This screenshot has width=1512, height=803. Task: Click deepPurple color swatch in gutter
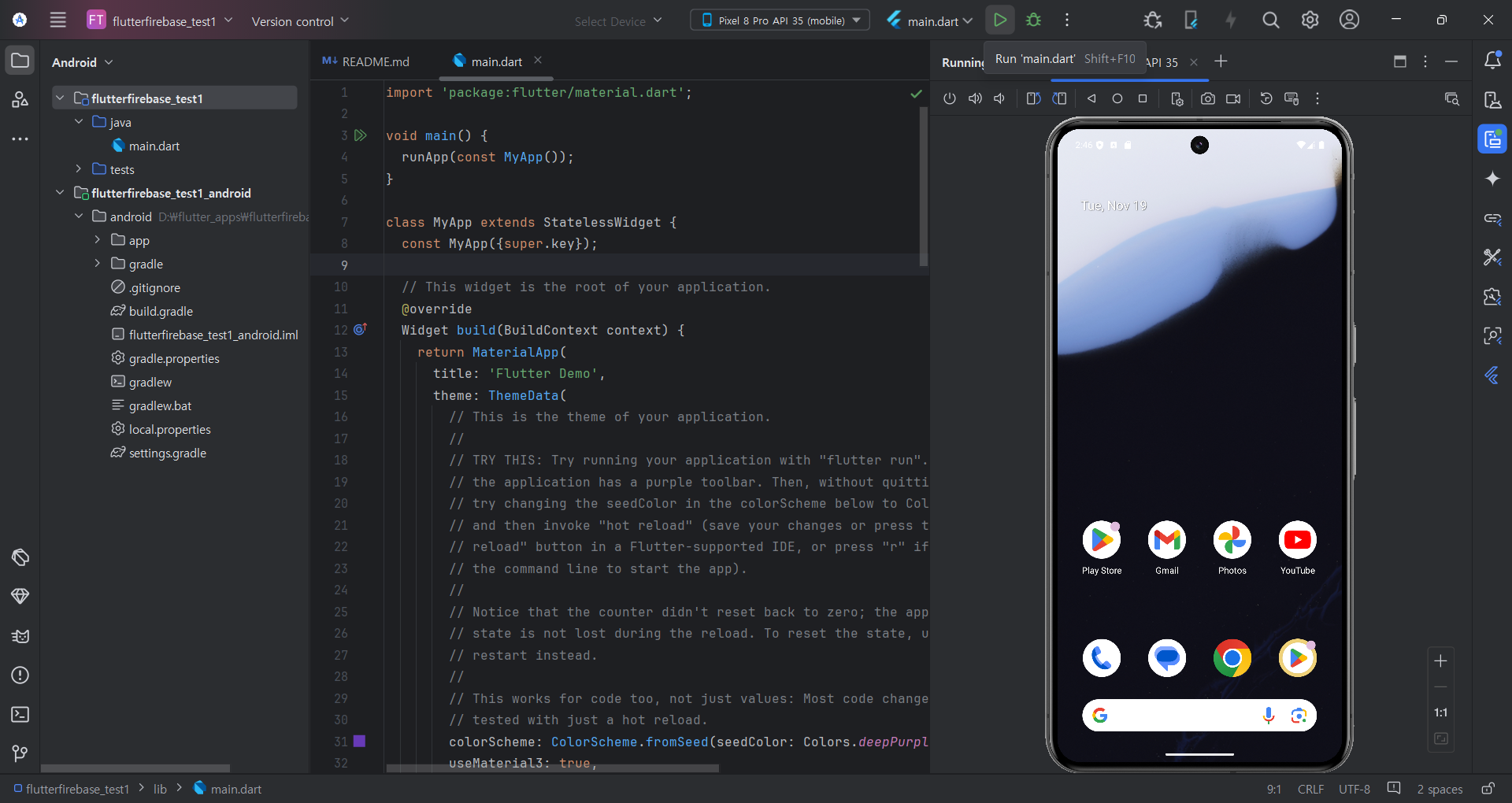[x=359, y=741]
